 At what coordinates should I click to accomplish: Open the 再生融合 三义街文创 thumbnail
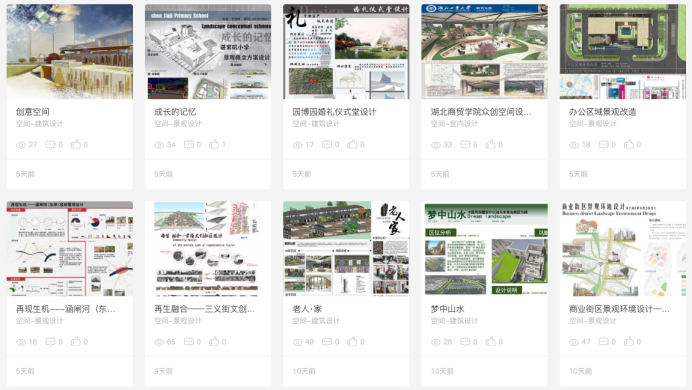[x=208, y=249]
